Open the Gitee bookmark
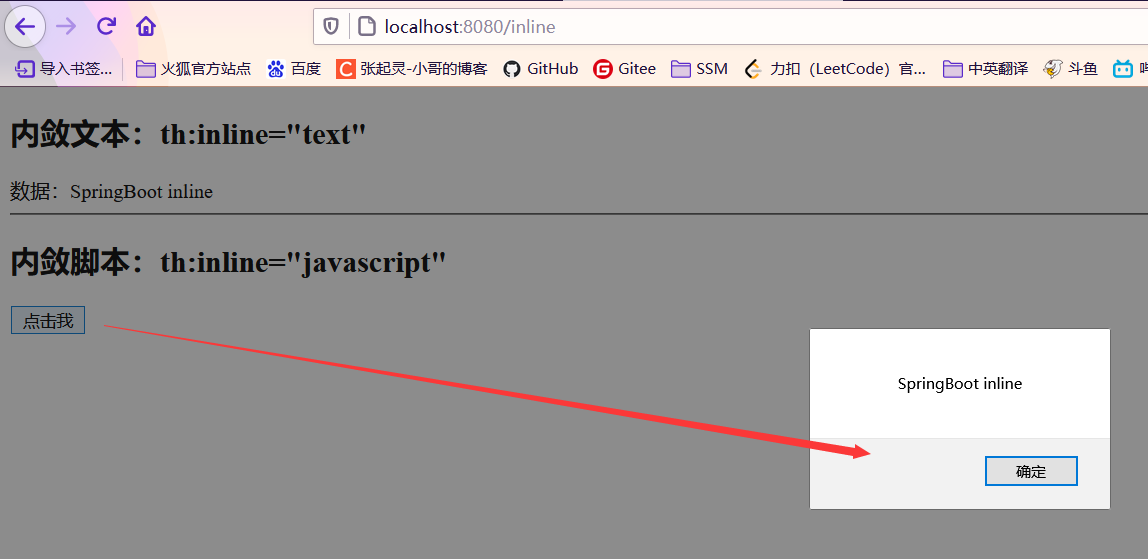 pos(625,69)
